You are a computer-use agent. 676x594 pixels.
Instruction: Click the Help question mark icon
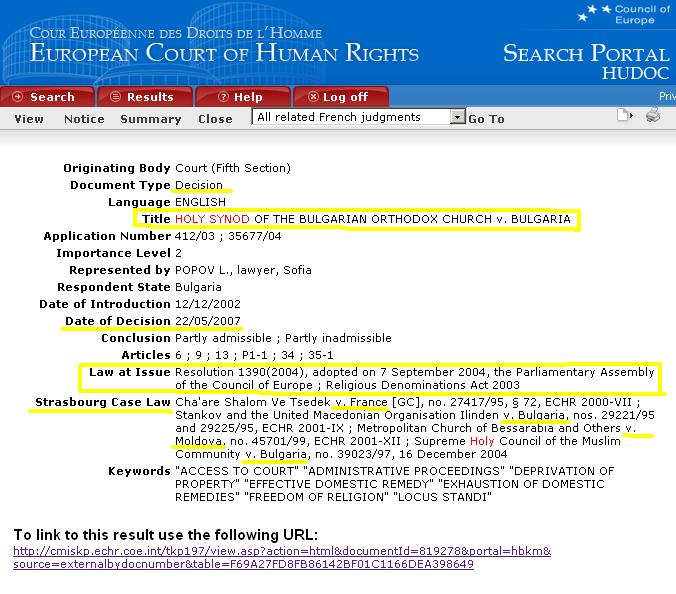[x=223, y=97]
